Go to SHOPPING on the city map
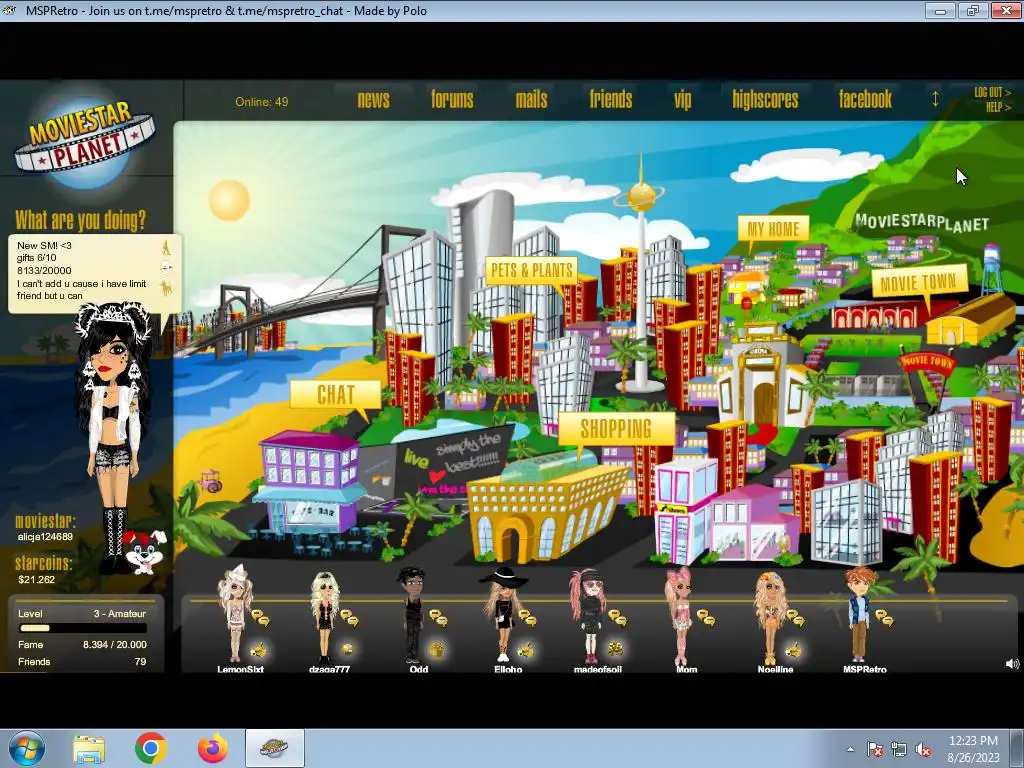This screenshot has width=1024, height=768. tap(616, 428)
